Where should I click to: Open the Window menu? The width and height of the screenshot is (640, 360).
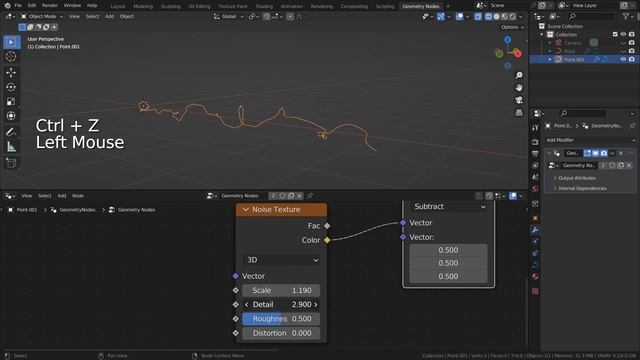tap(72, 6)
